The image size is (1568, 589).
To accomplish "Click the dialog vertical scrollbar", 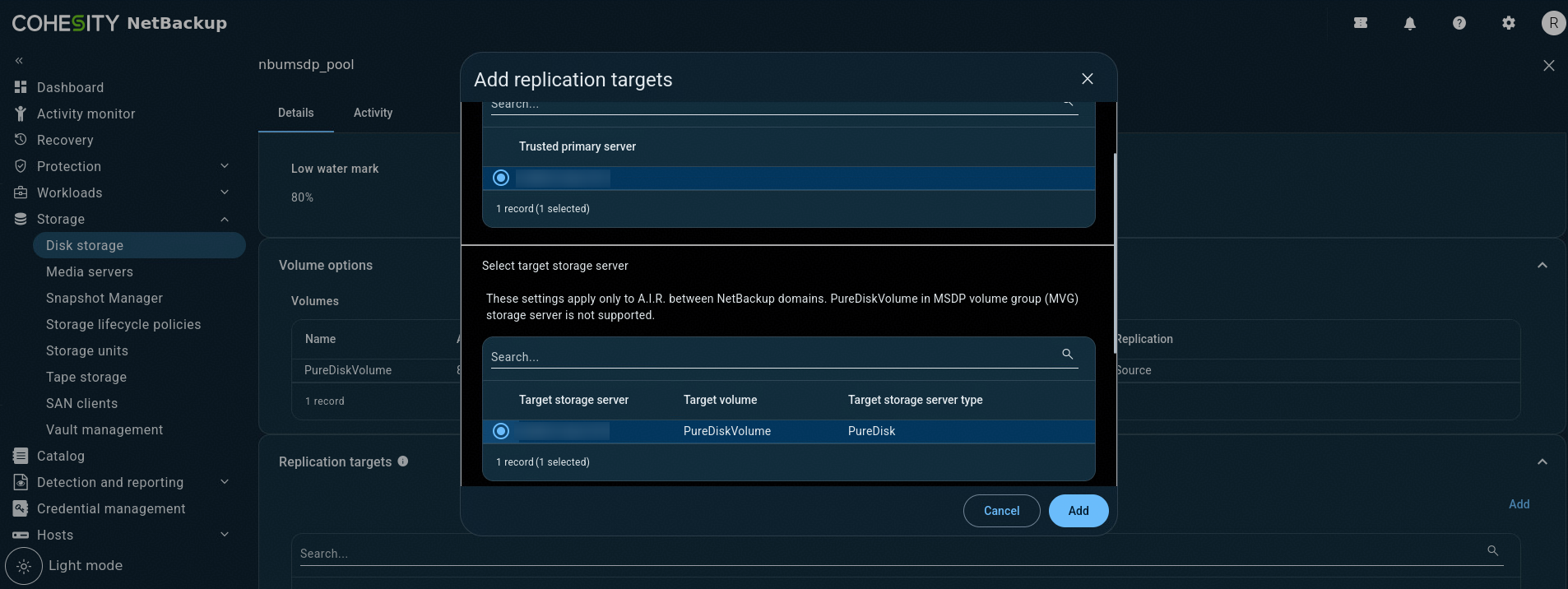I will [x=1115, y=253].
